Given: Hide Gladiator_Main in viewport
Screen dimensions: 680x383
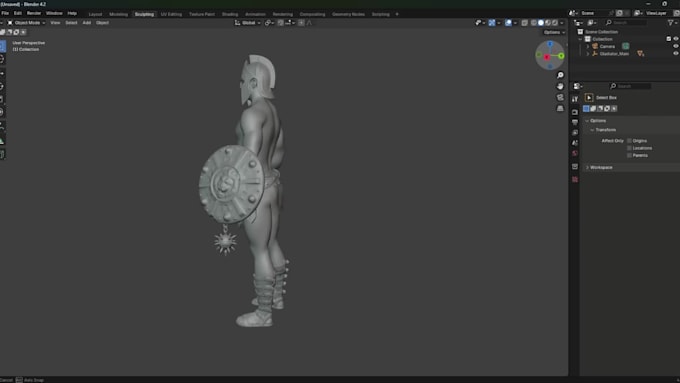Looking at the screenshot, I should tap(676, 53).
